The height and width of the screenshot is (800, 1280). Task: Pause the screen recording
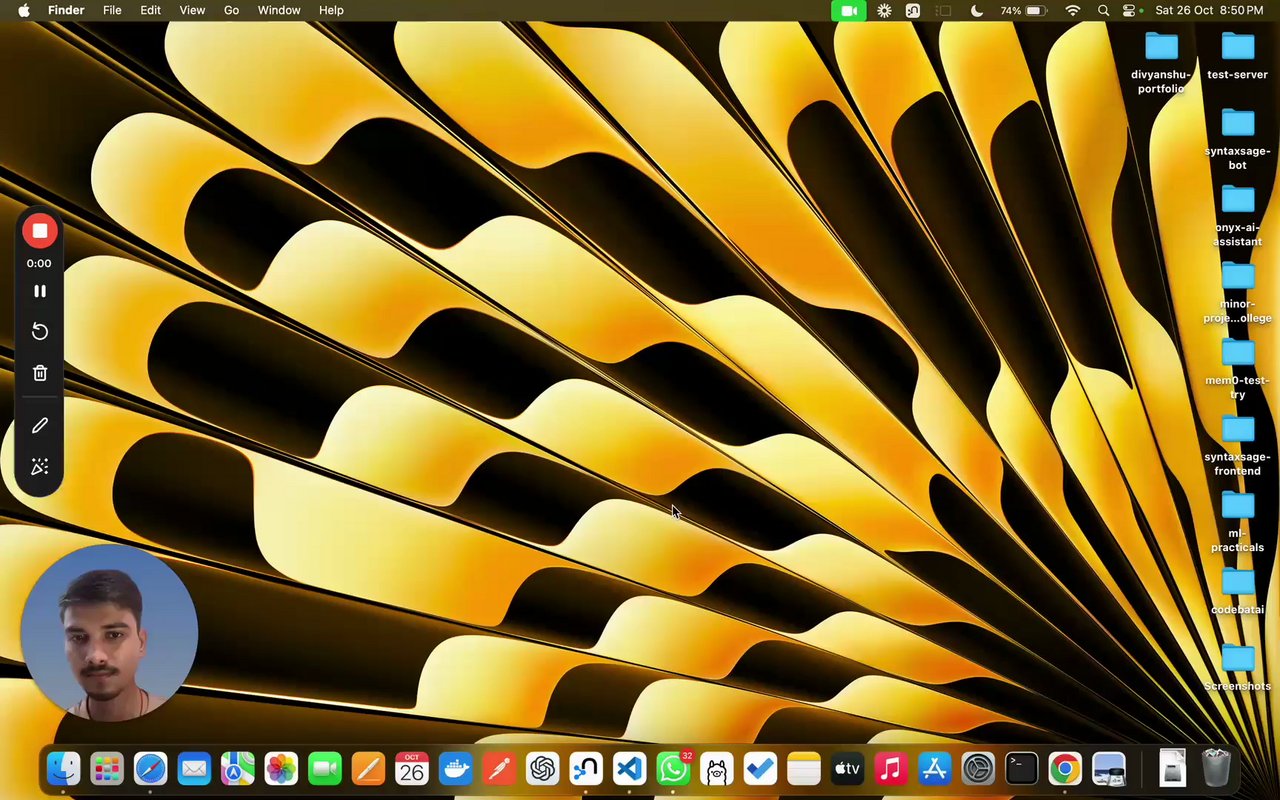pyautogui.click(x=40, y=291)
